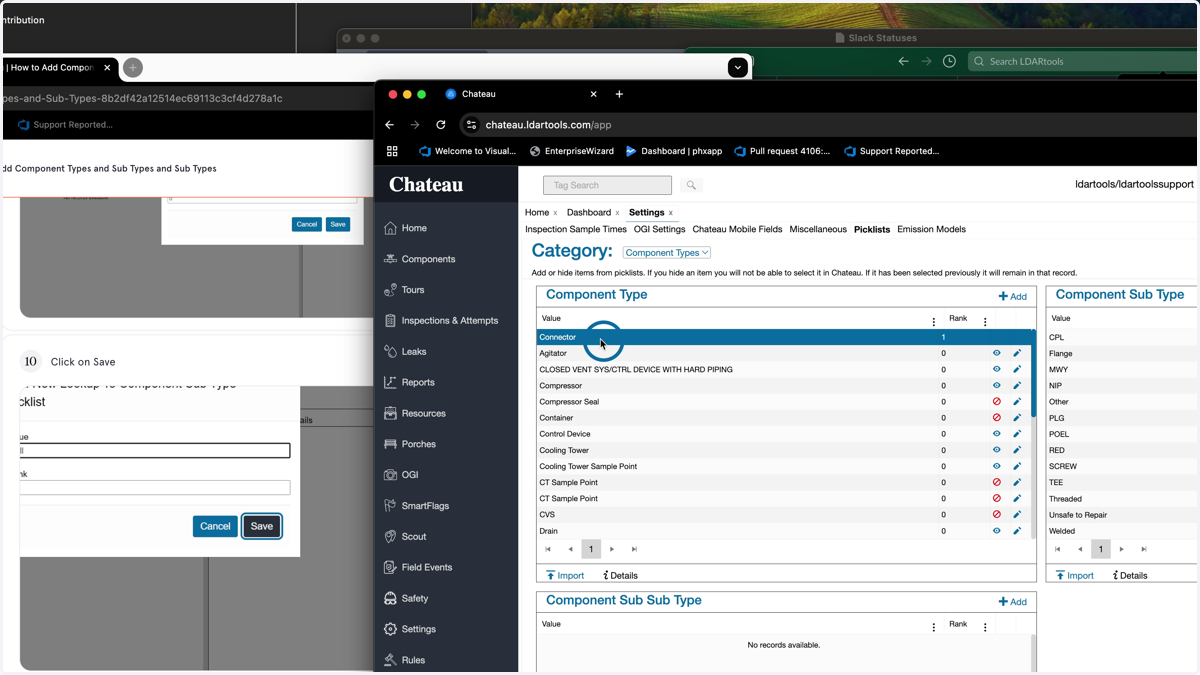
Task: Hide Cooling Tower Sample Point via eye icon
Action: point(996,466)
